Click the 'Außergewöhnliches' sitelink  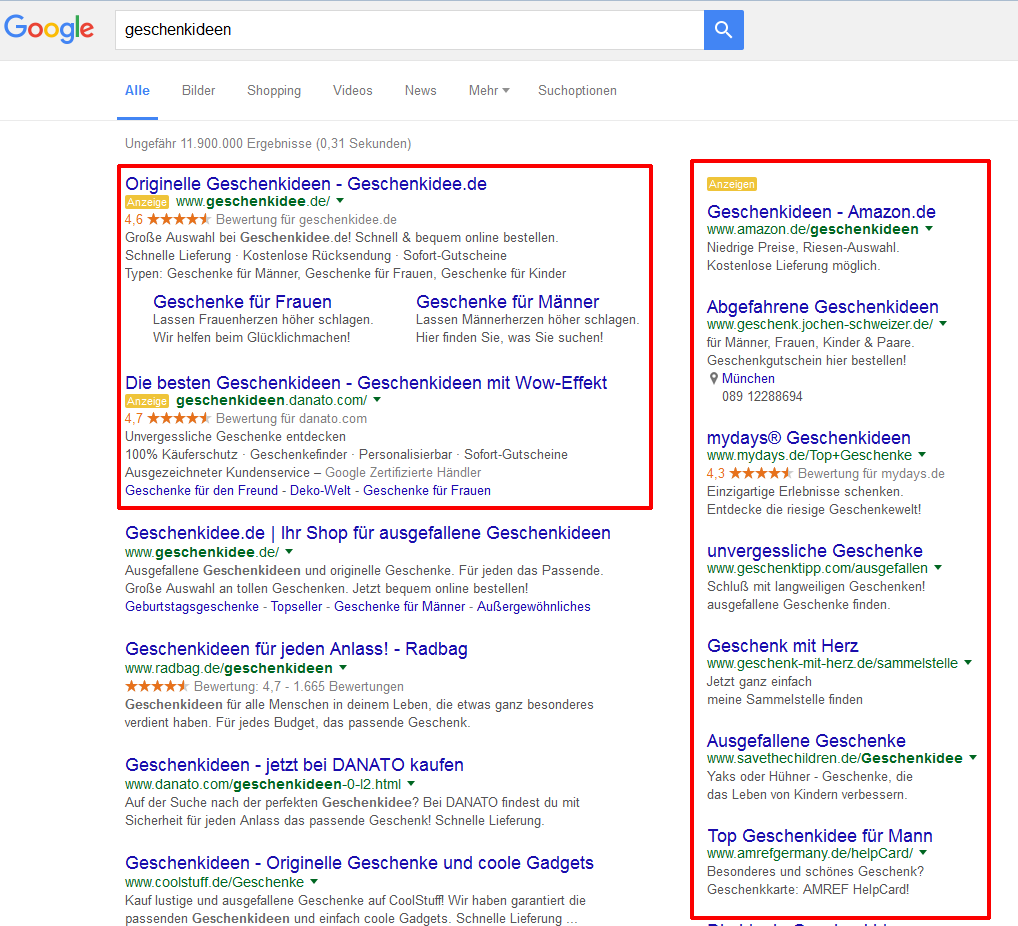[534, 607]
